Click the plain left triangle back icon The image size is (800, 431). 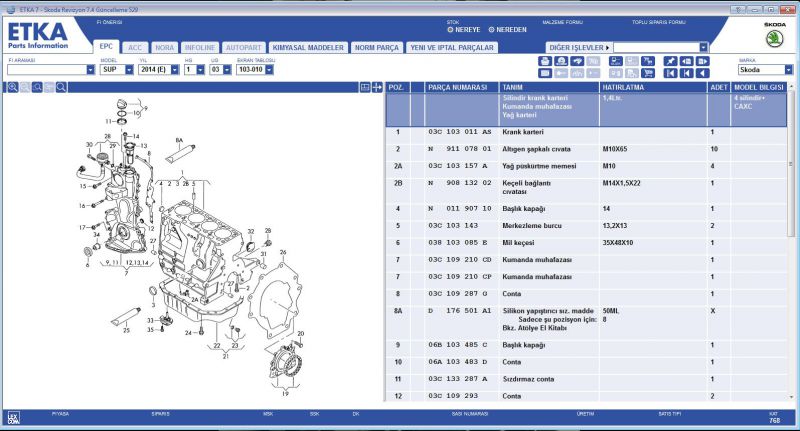pyautogui.click(x=703, y=73)
